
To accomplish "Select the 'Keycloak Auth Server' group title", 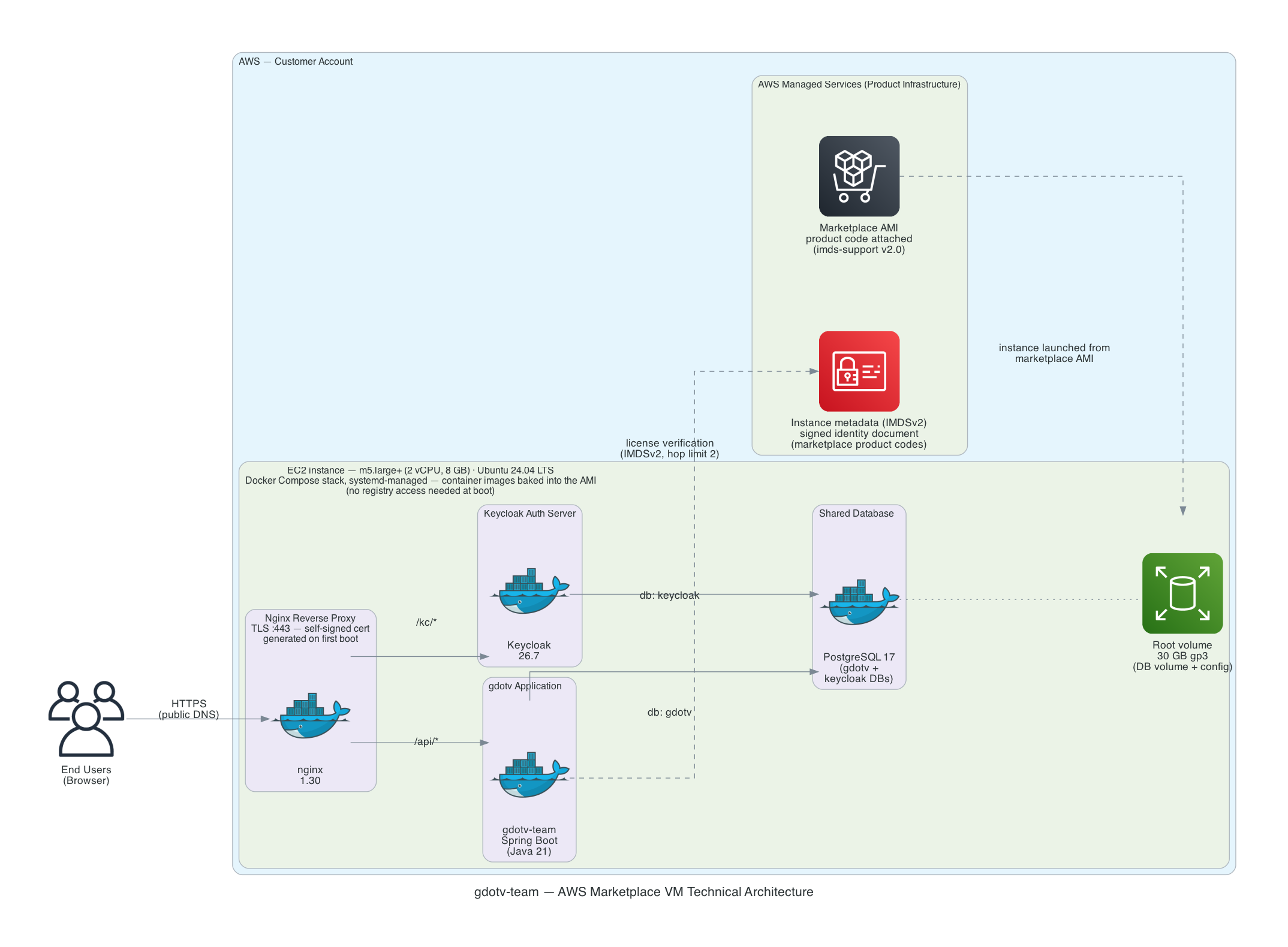I will coord(529,514).
